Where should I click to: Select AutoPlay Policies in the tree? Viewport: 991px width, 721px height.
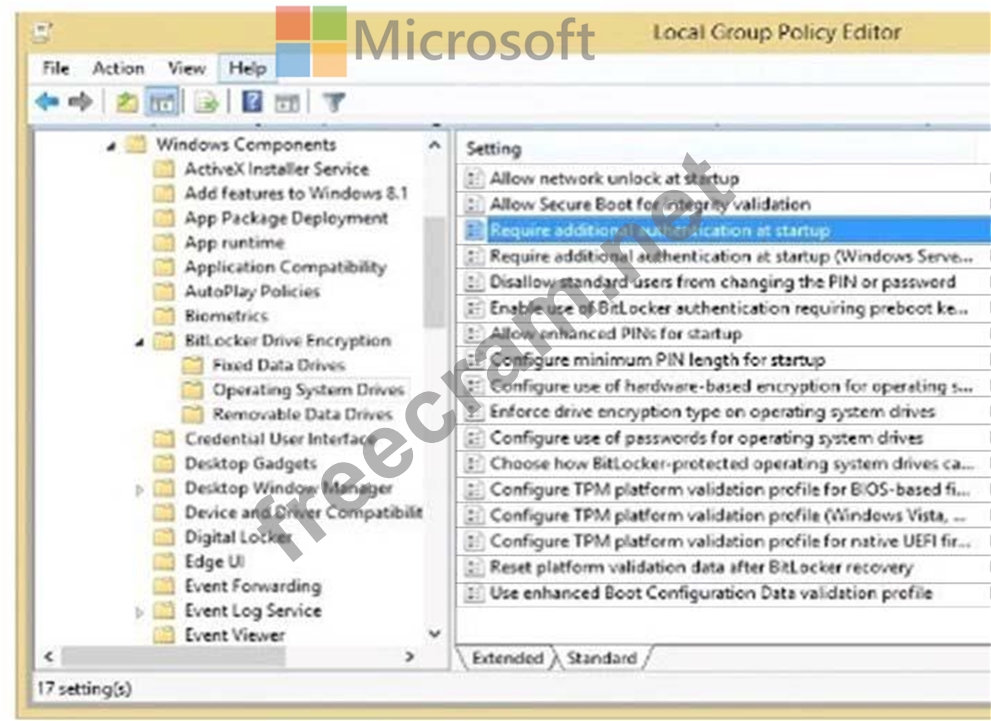(x=252, y=291)
